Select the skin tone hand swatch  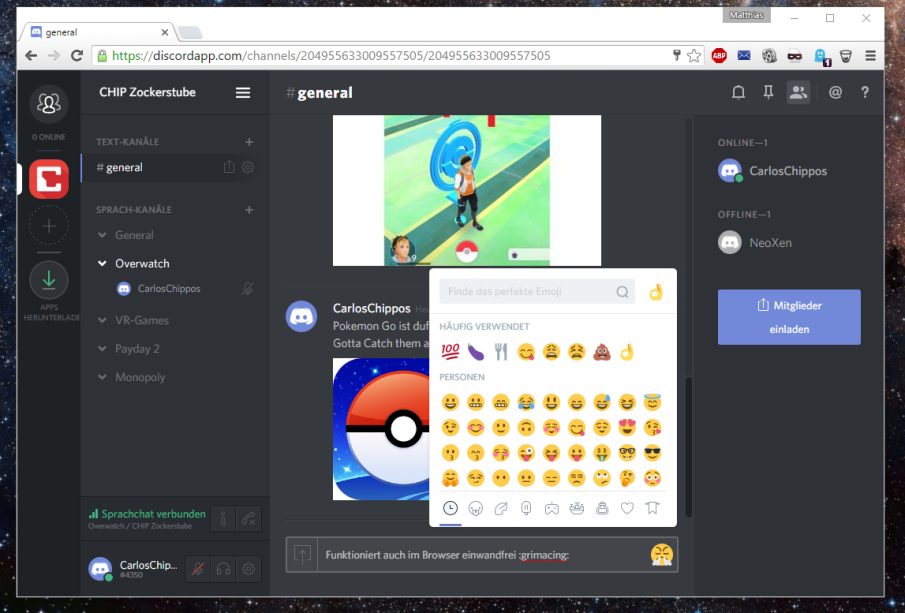coord(656,291)
